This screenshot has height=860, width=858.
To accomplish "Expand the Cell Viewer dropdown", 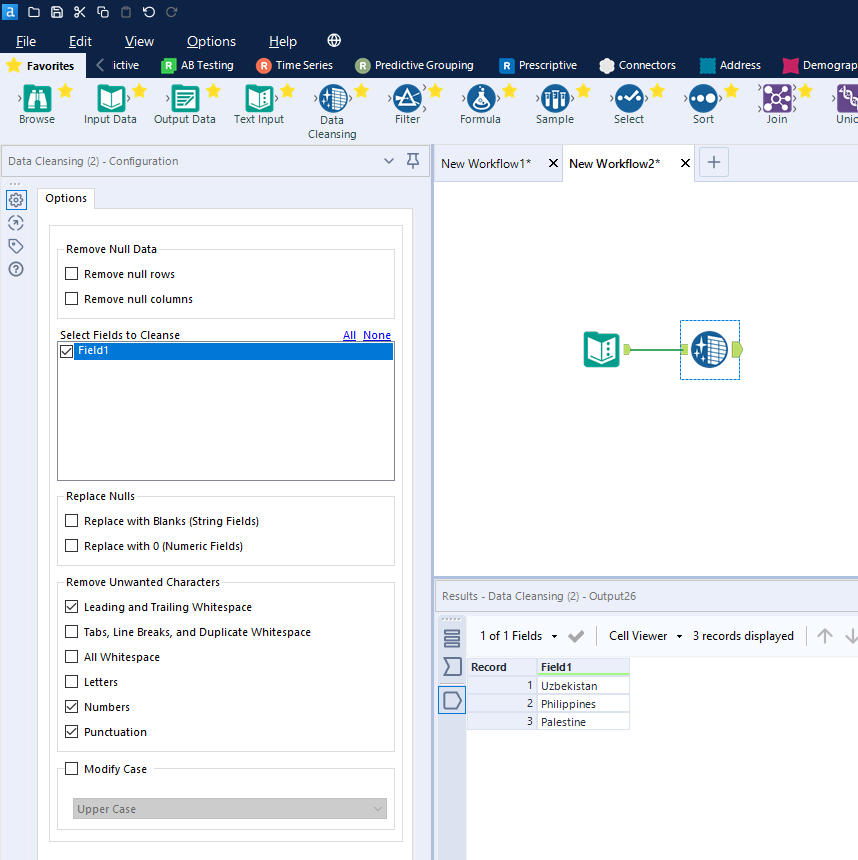I will click(x=645, y=636).
